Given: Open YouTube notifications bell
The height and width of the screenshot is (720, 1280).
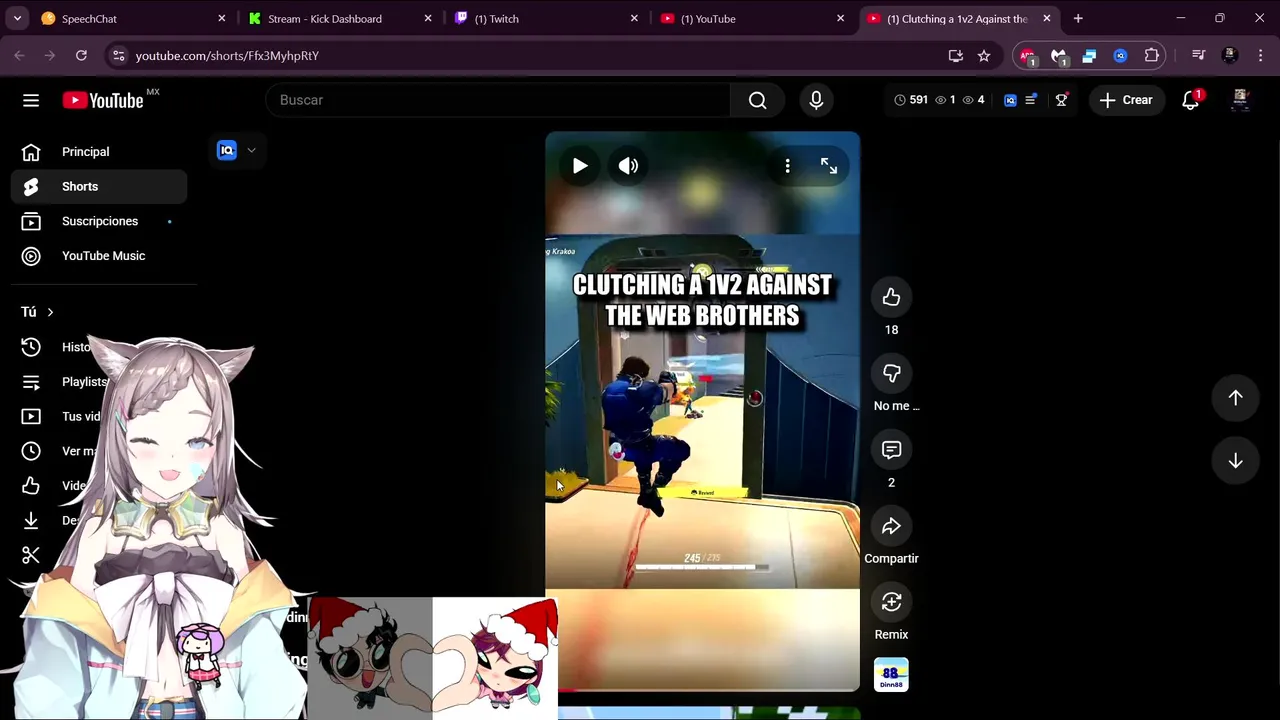Looking at the screenshot, I should pos(1190,100).
